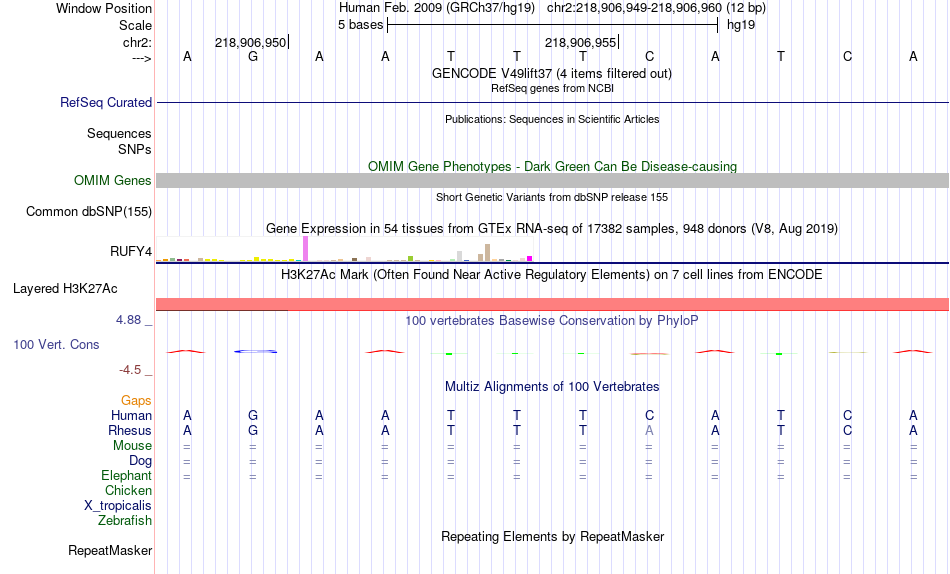Click 'Repeating Elements by RepeatMasker' title
Screen dimensions: 950x574
click(x=553, y=537)
